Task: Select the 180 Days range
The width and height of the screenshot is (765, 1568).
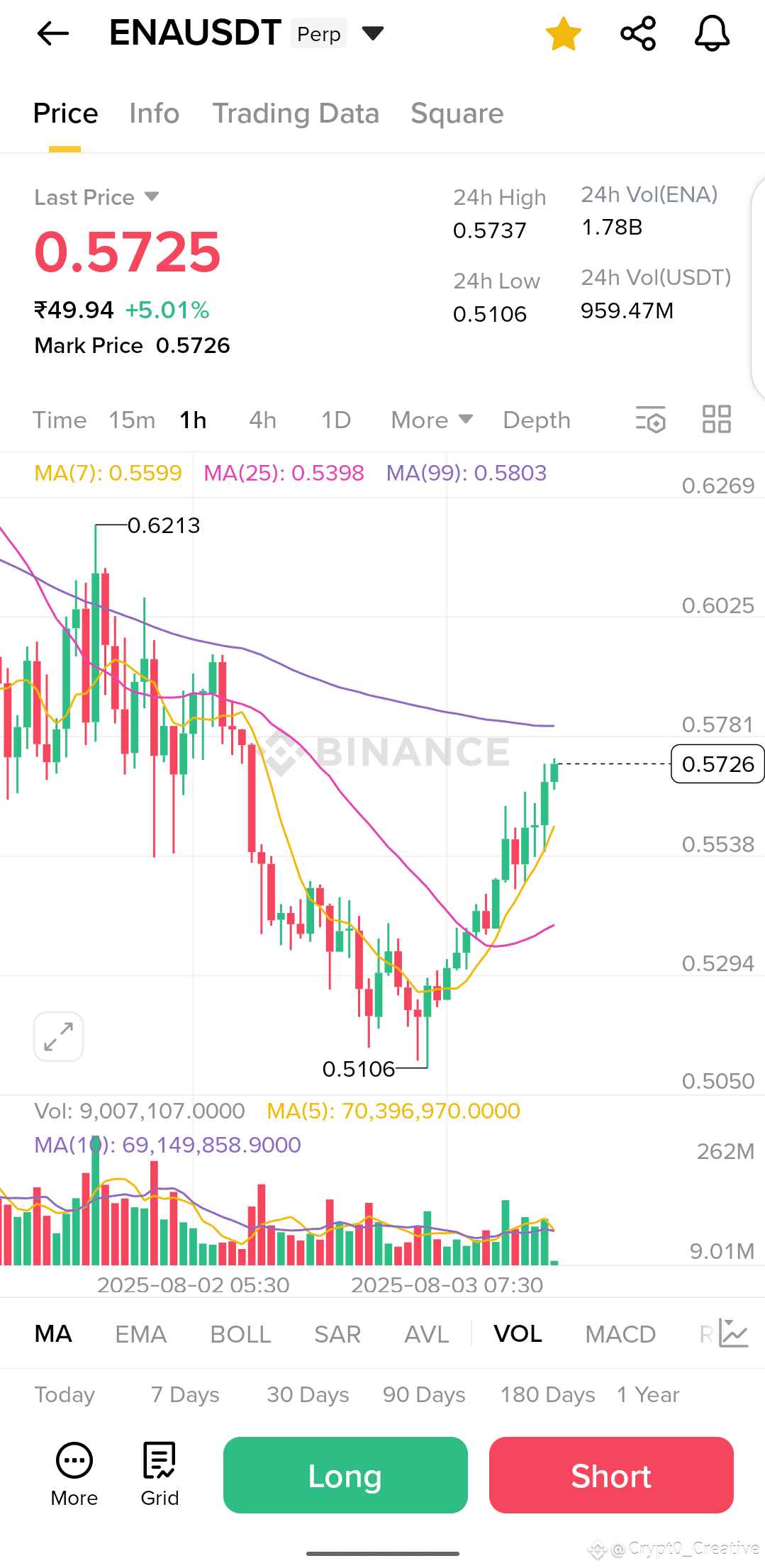Action: click(x=547, y=1394)
